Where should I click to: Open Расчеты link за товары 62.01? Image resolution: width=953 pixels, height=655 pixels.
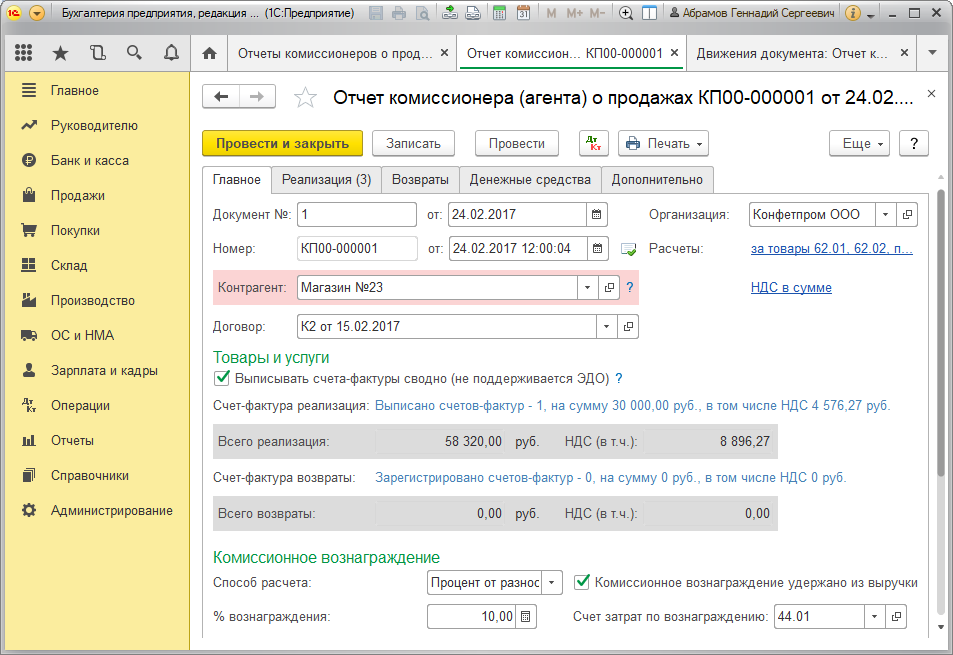[x=831, y=249]
